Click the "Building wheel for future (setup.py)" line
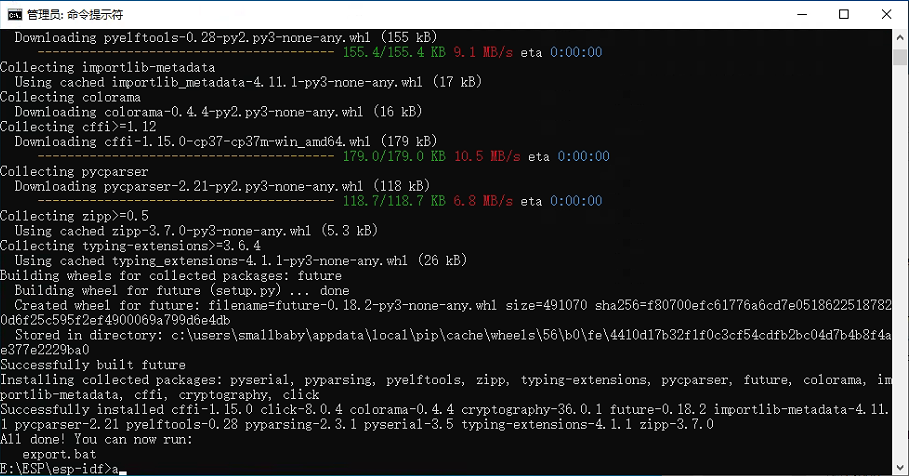The width and height of the screenshot is (909, 476). tap(182, 290)
